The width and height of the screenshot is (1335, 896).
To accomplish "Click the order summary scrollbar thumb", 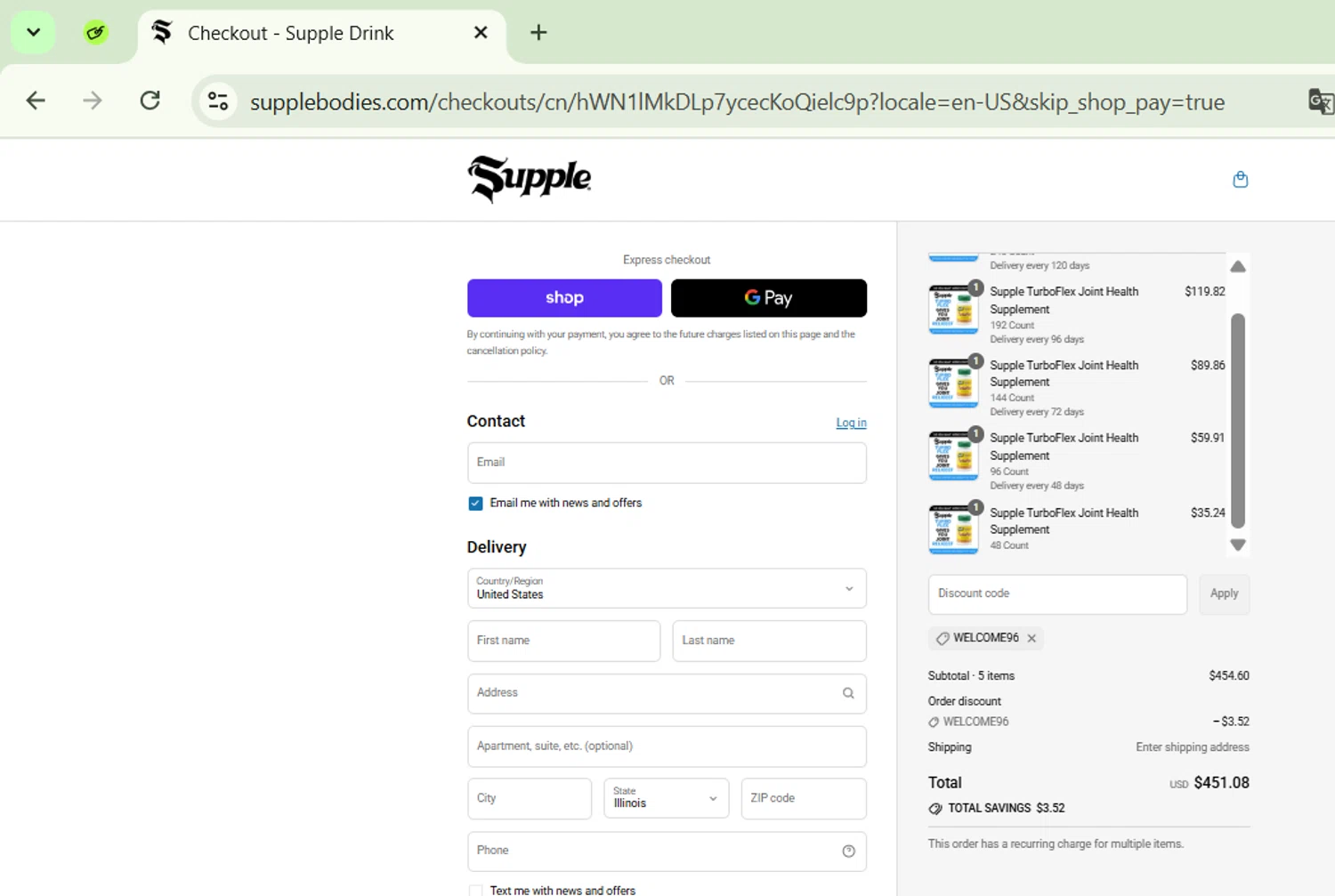I will click(1237, 421).
